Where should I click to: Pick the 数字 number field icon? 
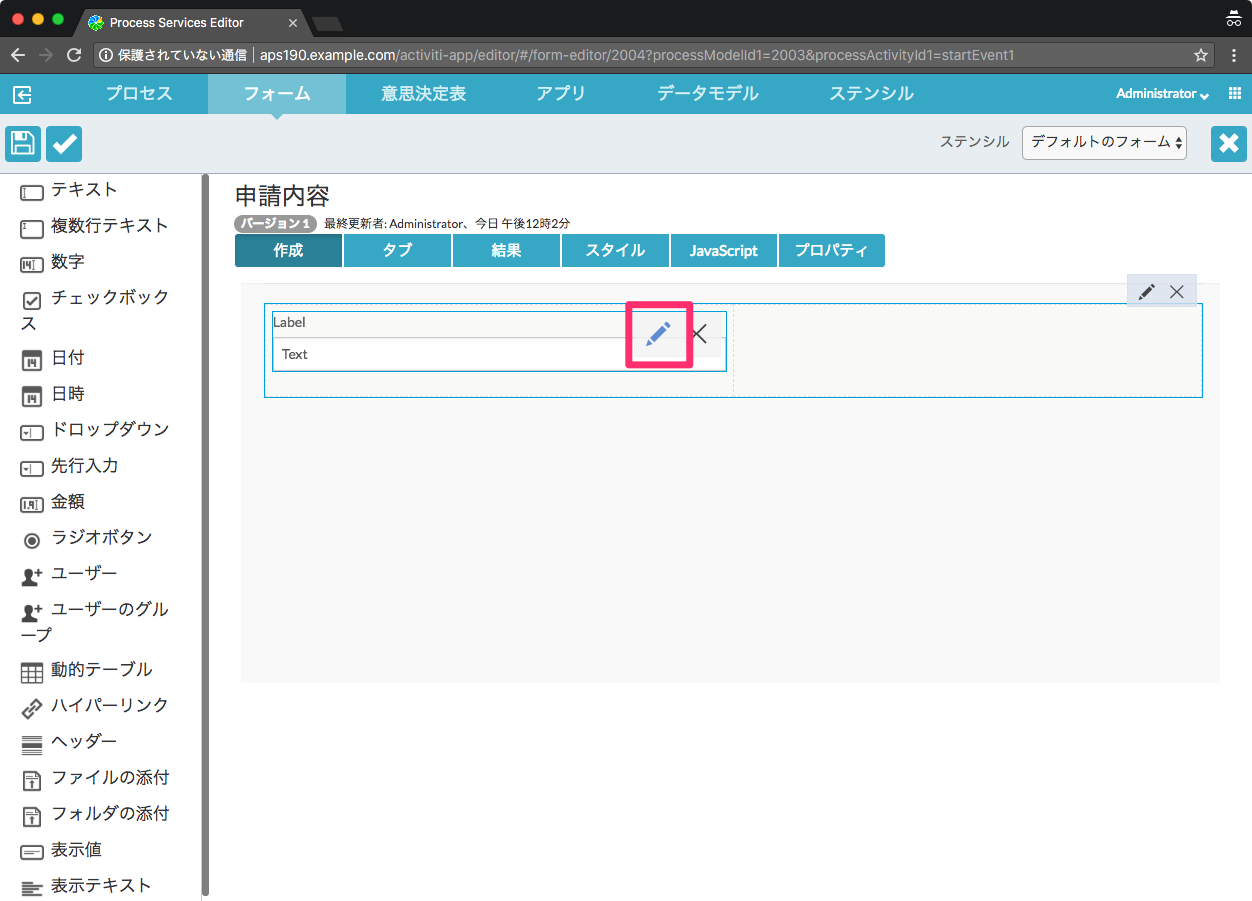pos(32,264)
